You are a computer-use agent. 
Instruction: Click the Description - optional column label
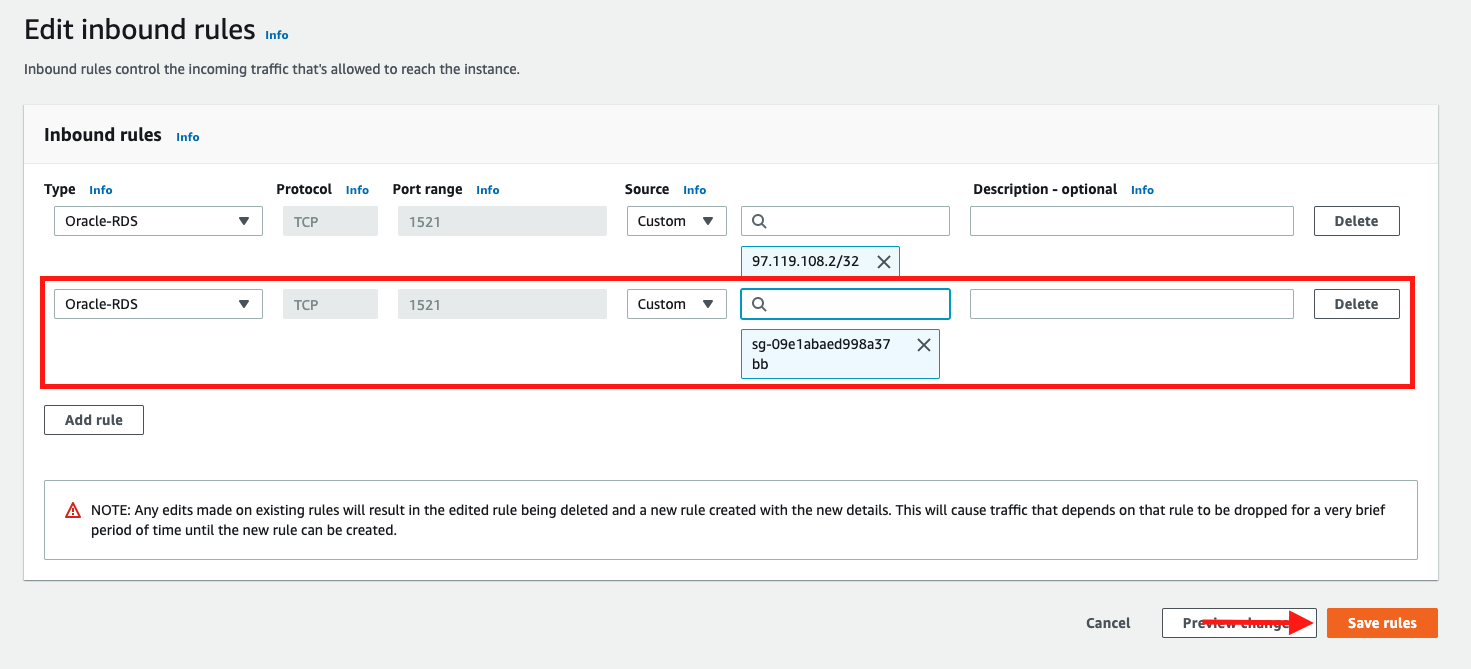[x=1045, y=189]
